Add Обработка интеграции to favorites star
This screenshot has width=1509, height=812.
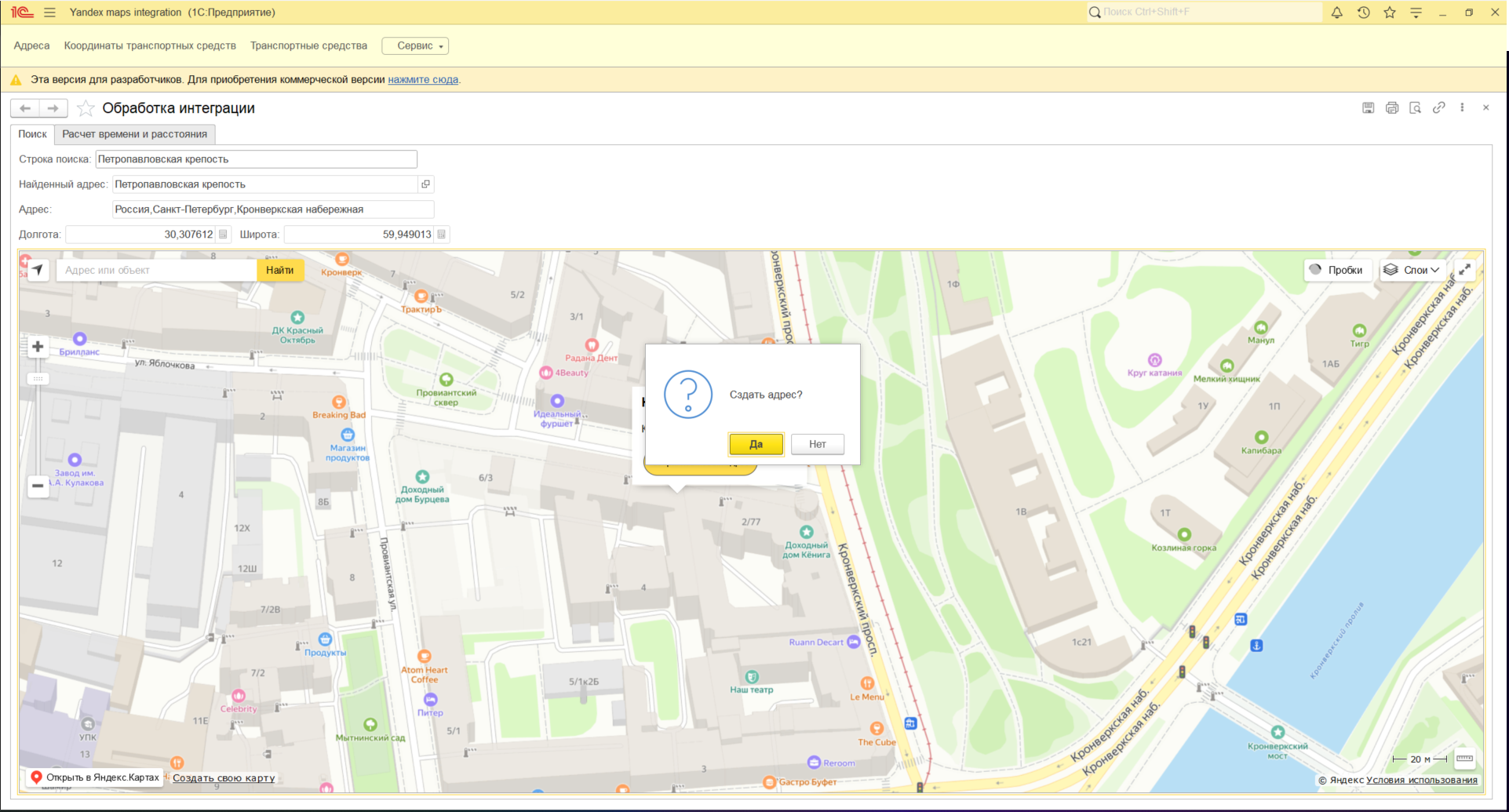point(86,108)
